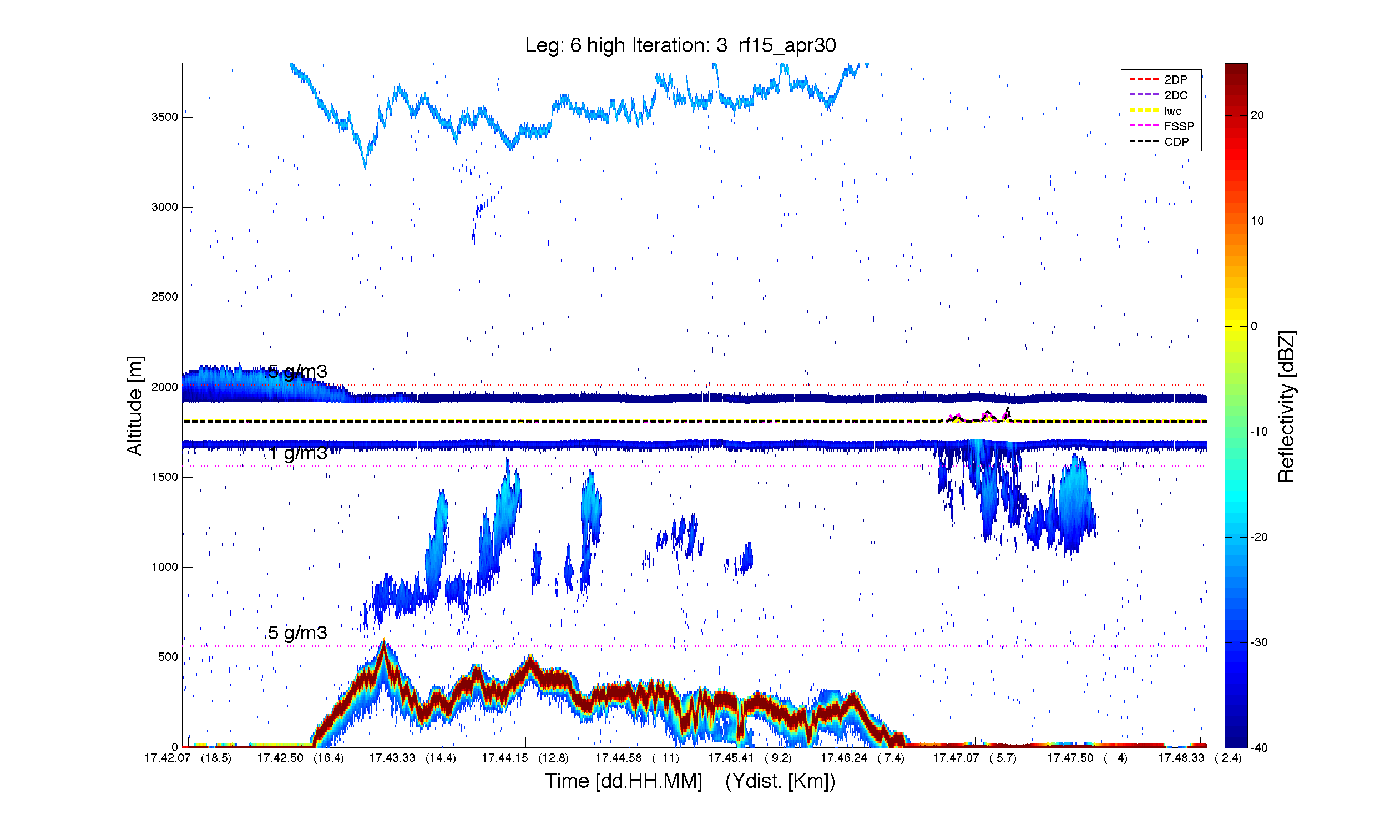The width and height of the screenshot is (1400, 840).
Task: Click the (14.4) distance label
Action: [441, 758]
